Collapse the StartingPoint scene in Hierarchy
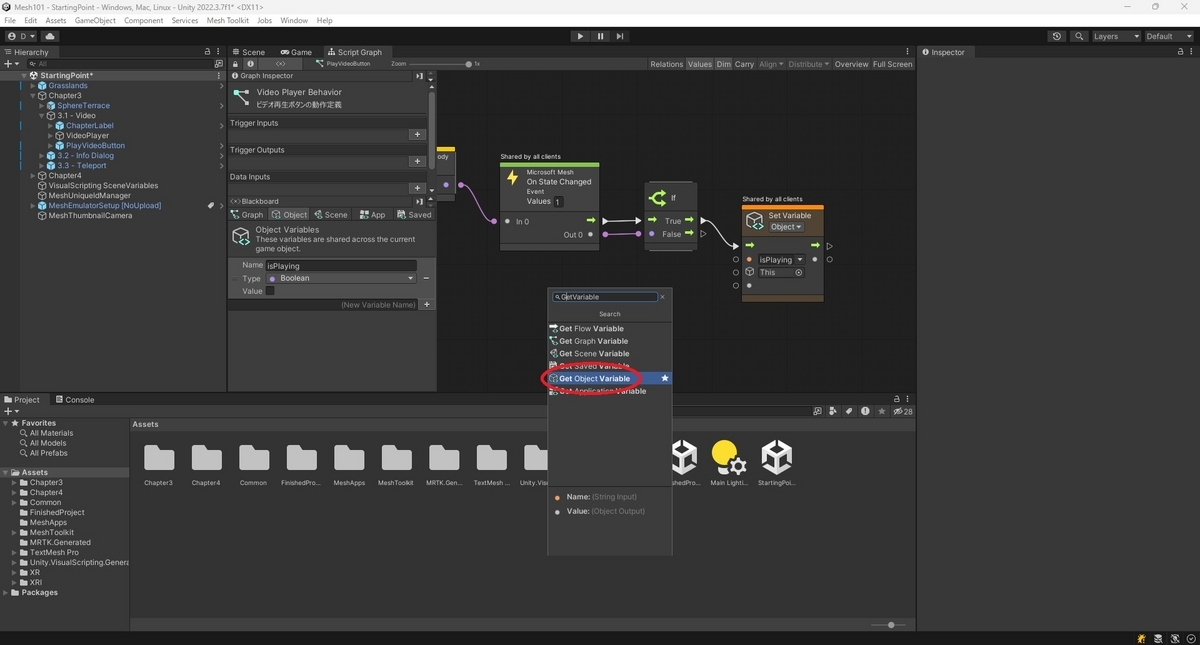 pos(25,75)
